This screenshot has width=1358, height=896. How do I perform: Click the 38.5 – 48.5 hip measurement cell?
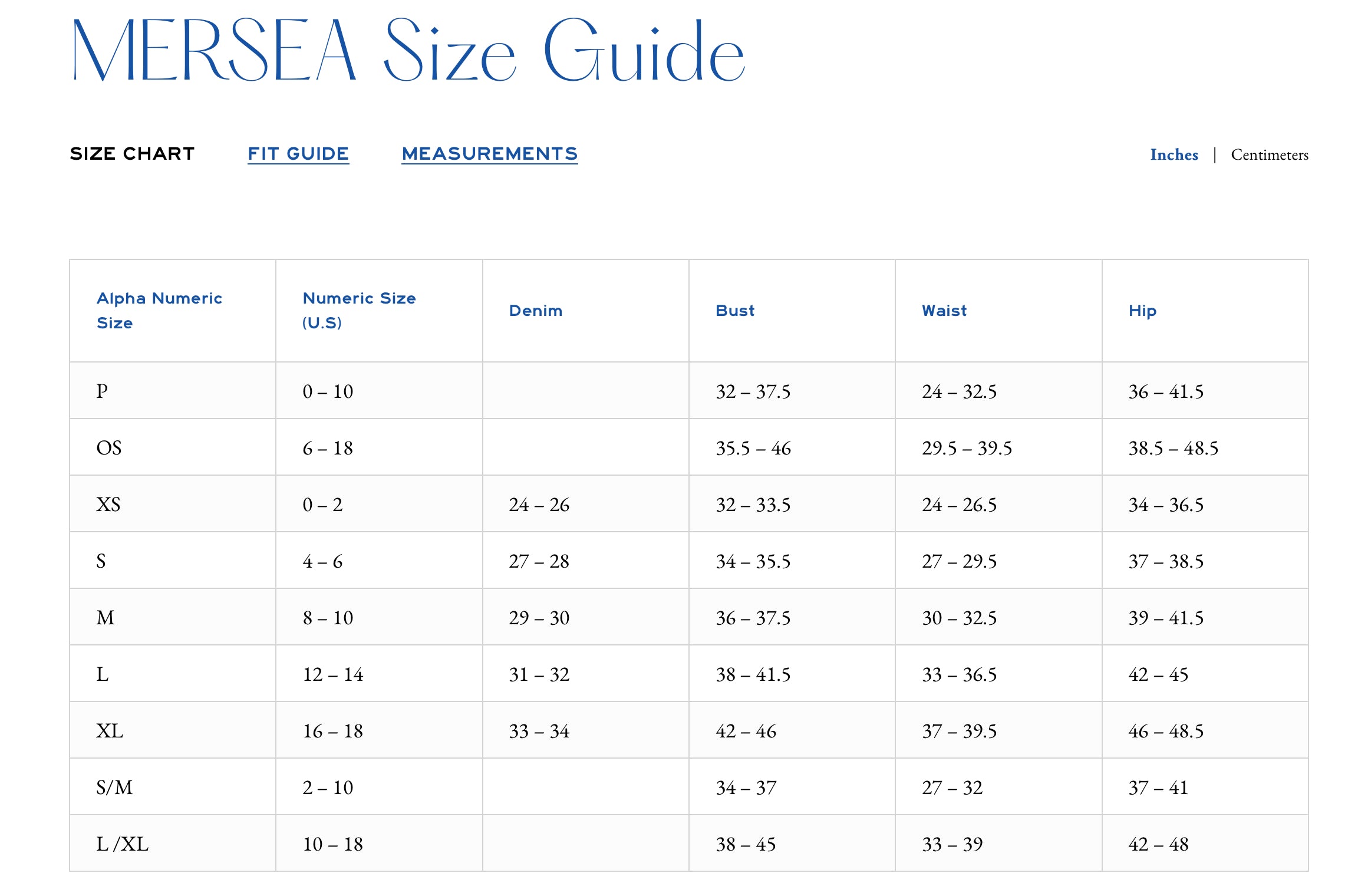click(x=1173, y=448)
